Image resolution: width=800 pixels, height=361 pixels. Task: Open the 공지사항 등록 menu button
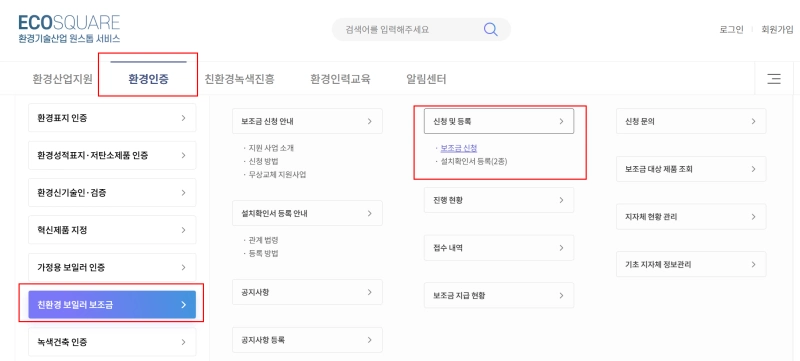point(307,340)
